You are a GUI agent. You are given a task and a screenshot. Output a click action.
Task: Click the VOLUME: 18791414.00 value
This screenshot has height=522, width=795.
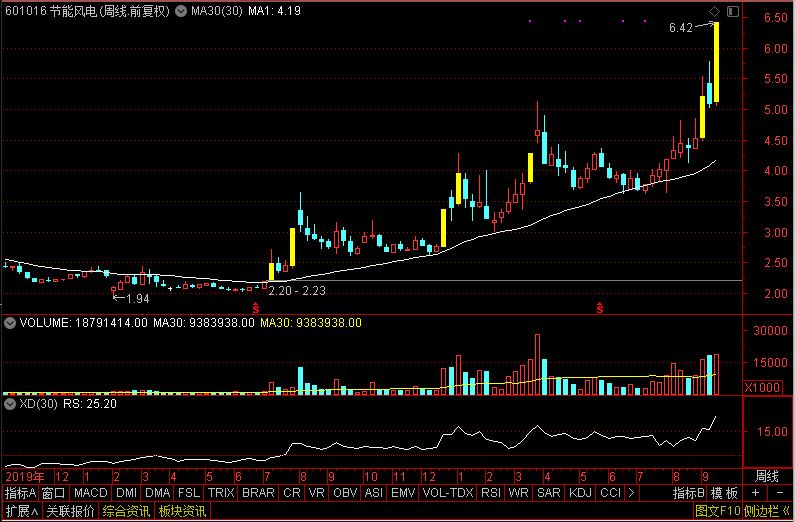[x=84, y=323]
